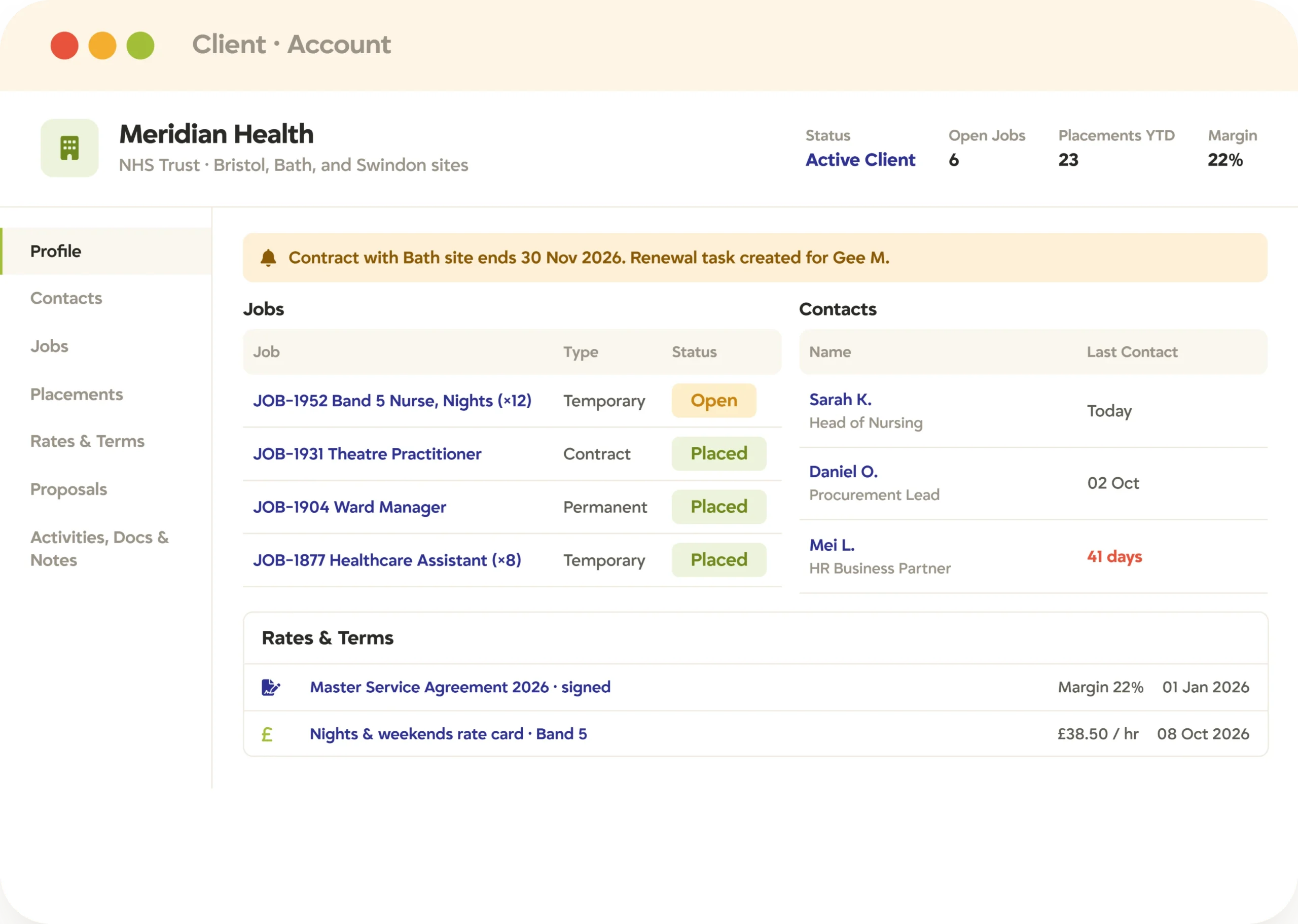Image resolution: width=1298 pixels, height=924 pixels.
Task: Click the 02 Oct last contact value
Action: (1113, 483)
